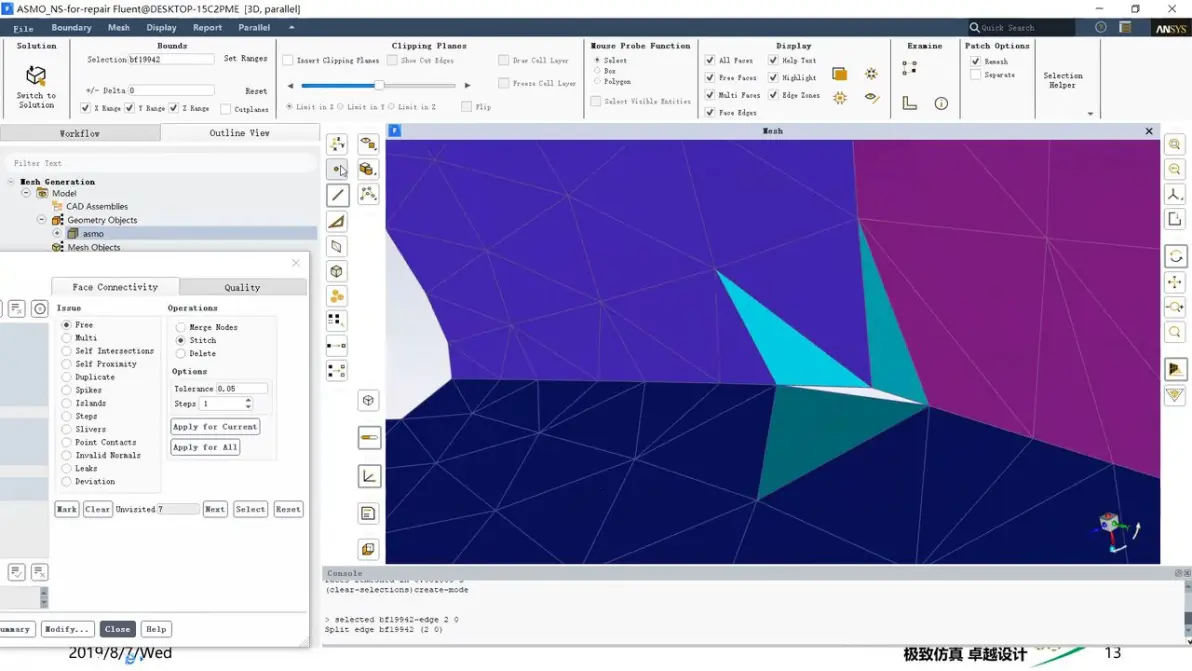Screen dimensions: 1192x671
Task: Switch to the Quality tab
Action: tap(243, 287)
